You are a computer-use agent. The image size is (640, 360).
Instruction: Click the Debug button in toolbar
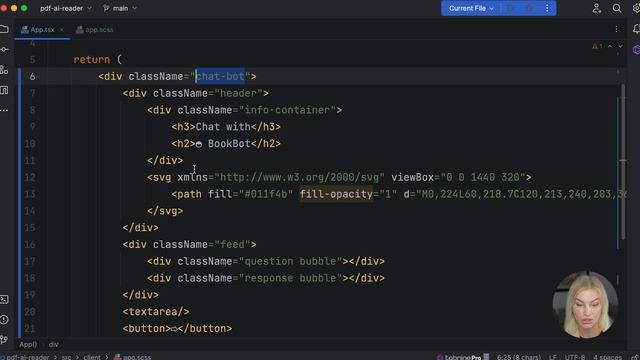click(529, 8)
